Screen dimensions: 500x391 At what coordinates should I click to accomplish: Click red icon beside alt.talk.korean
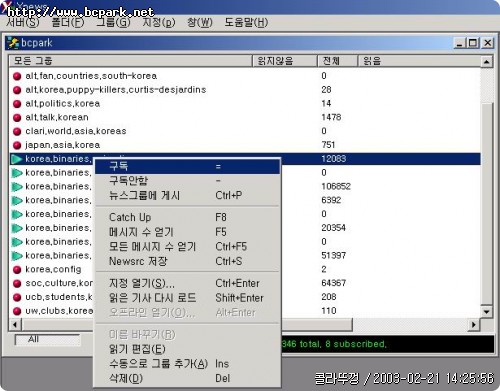pyautogui.click(x=17, y=118)
